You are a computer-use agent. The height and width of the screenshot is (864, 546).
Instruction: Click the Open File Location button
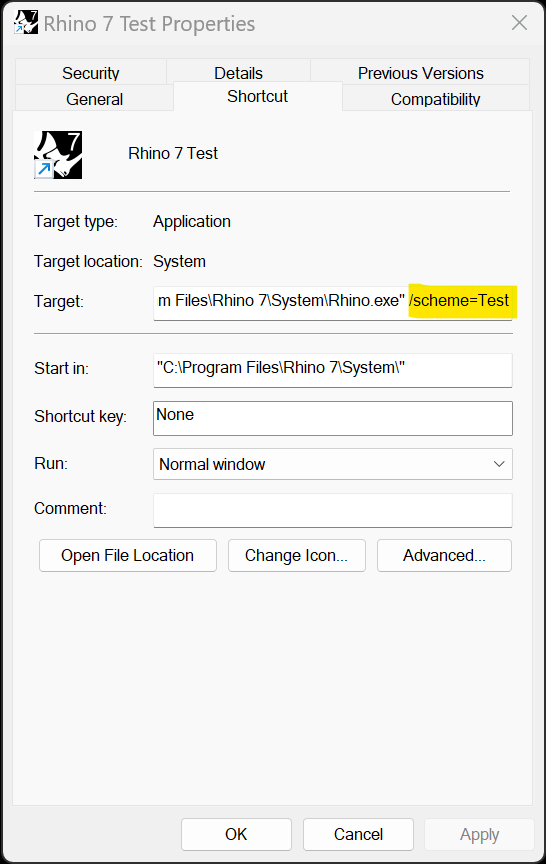click(128, 555)
